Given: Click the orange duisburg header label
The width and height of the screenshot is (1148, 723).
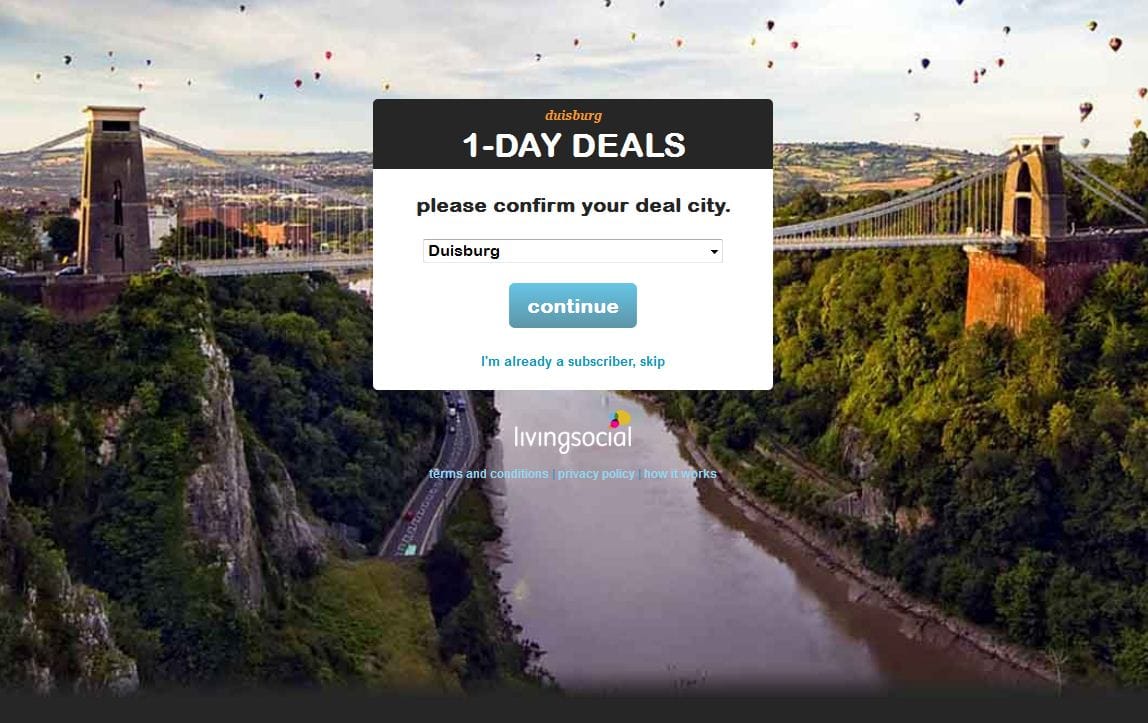Looking at the screenshot, I should pyautogui.click(x=573, y=115).
